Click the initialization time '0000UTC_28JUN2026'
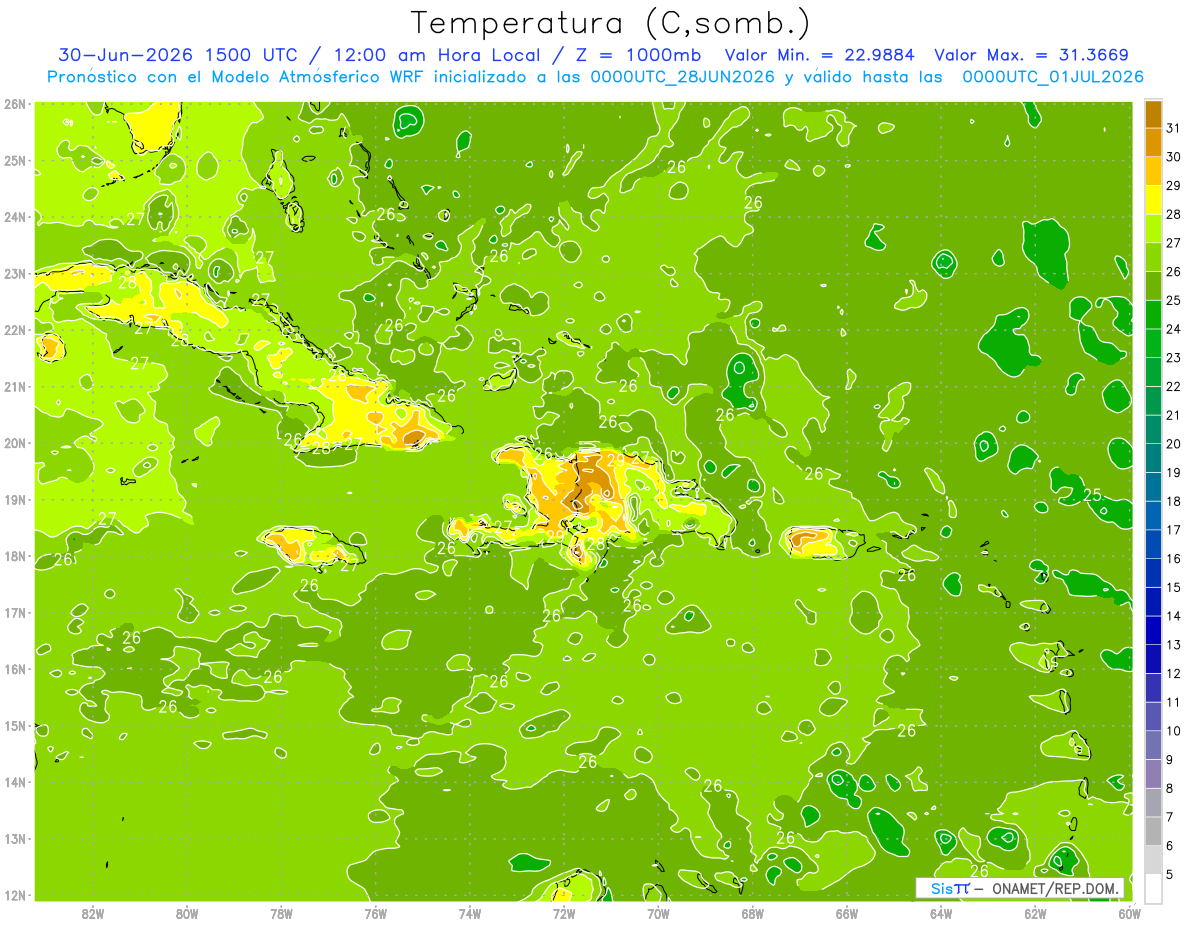The image size is (1200, 927). click(682, 77)
